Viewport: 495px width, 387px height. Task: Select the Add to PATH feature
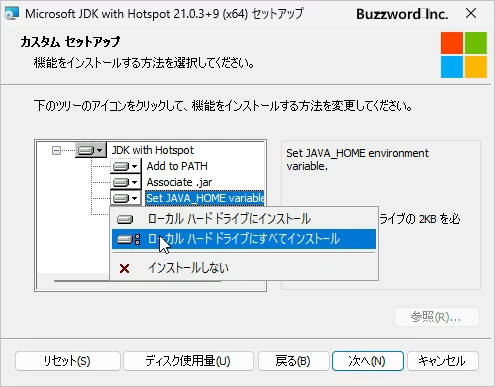pyautogui.click(x=177, y=166)
